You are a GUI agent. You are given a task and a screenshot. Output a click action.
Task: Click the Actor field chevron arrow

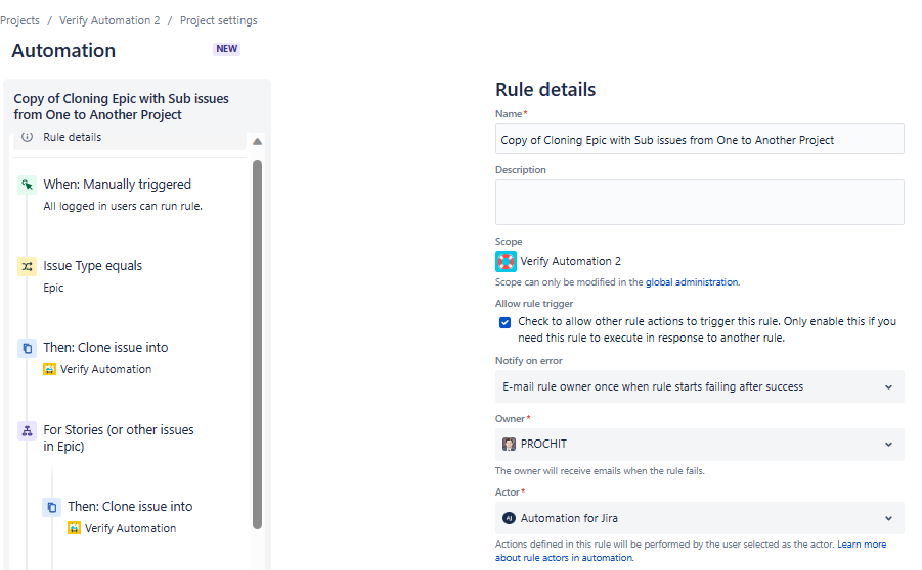point(888,518)
